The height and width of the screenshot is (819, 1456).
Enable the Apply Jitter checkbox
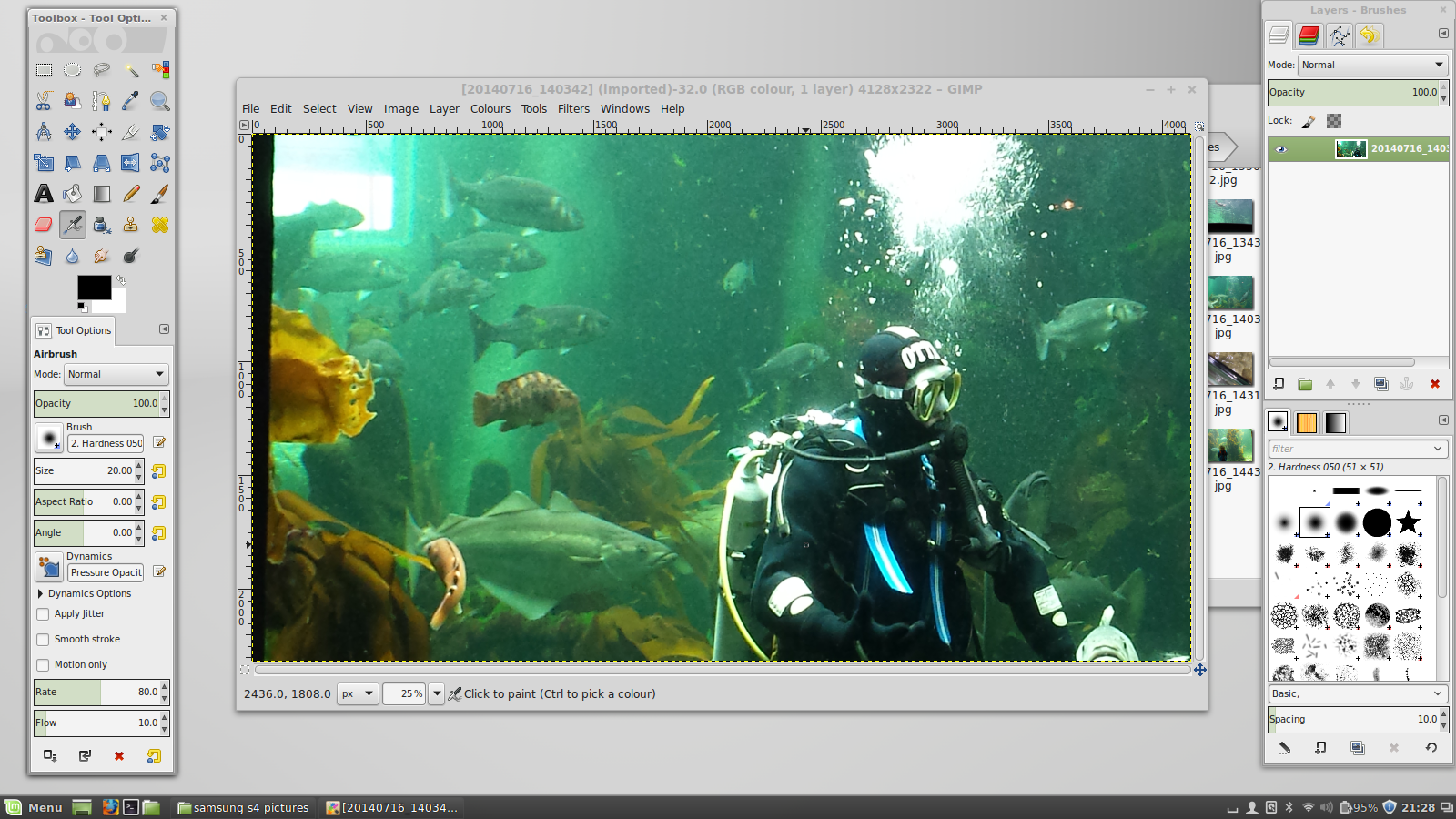pos(43,614)
